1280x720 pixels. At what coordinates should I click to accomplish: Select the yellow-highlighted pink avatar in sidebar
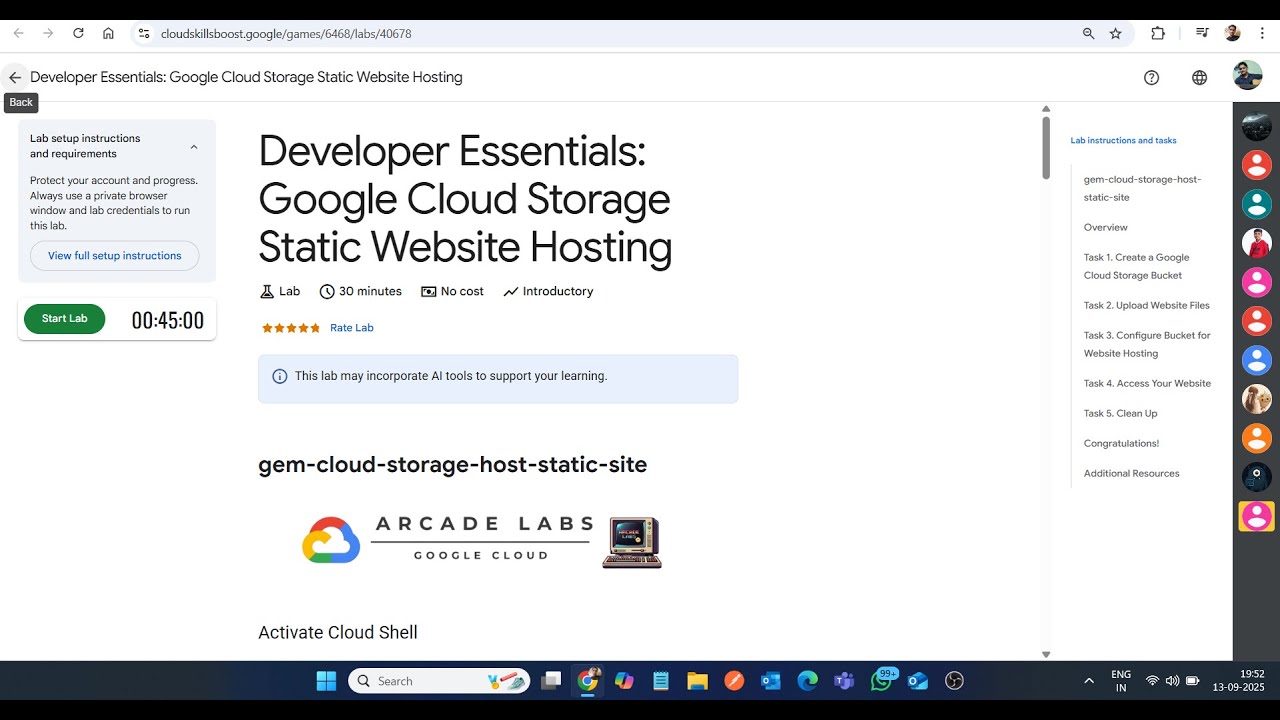1256,516
